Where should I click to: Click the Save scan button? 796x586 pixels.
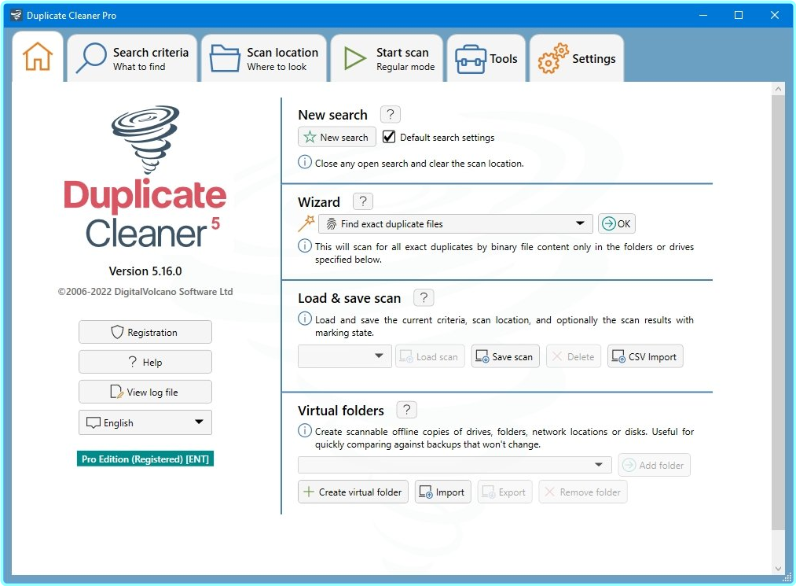click(x=505, y=356)
